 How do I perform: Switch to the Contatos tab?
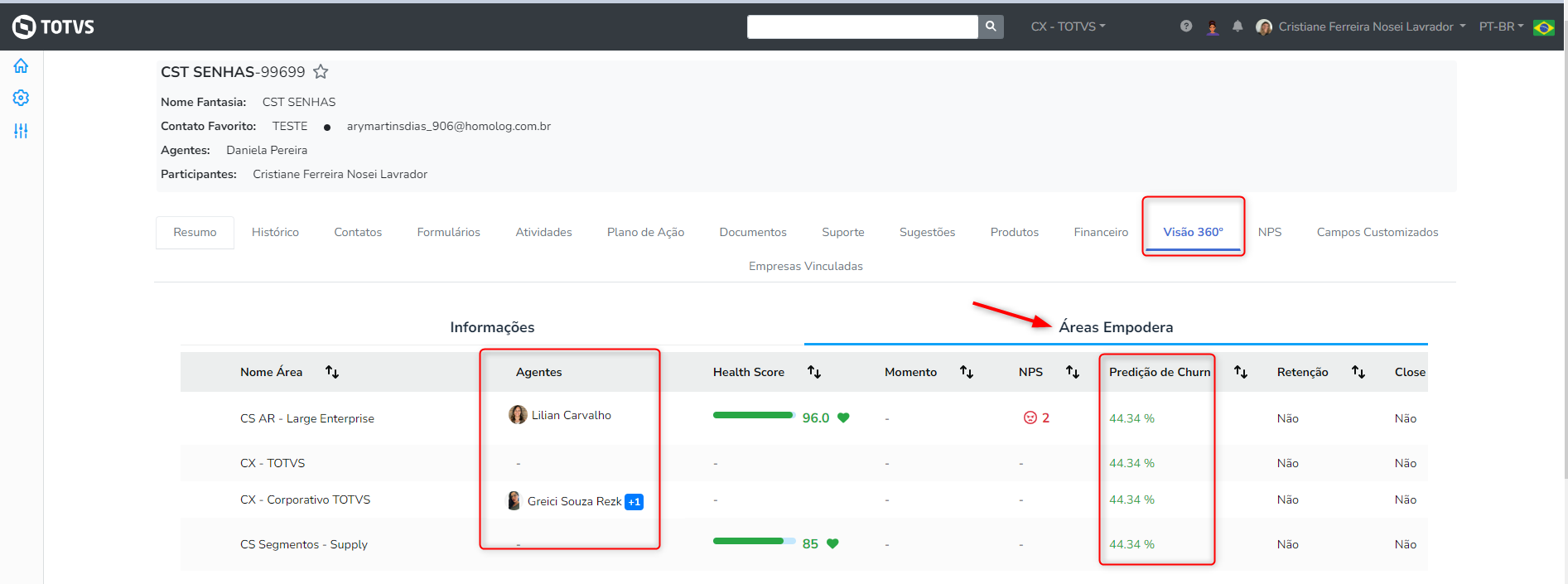[x=358, y=232]
